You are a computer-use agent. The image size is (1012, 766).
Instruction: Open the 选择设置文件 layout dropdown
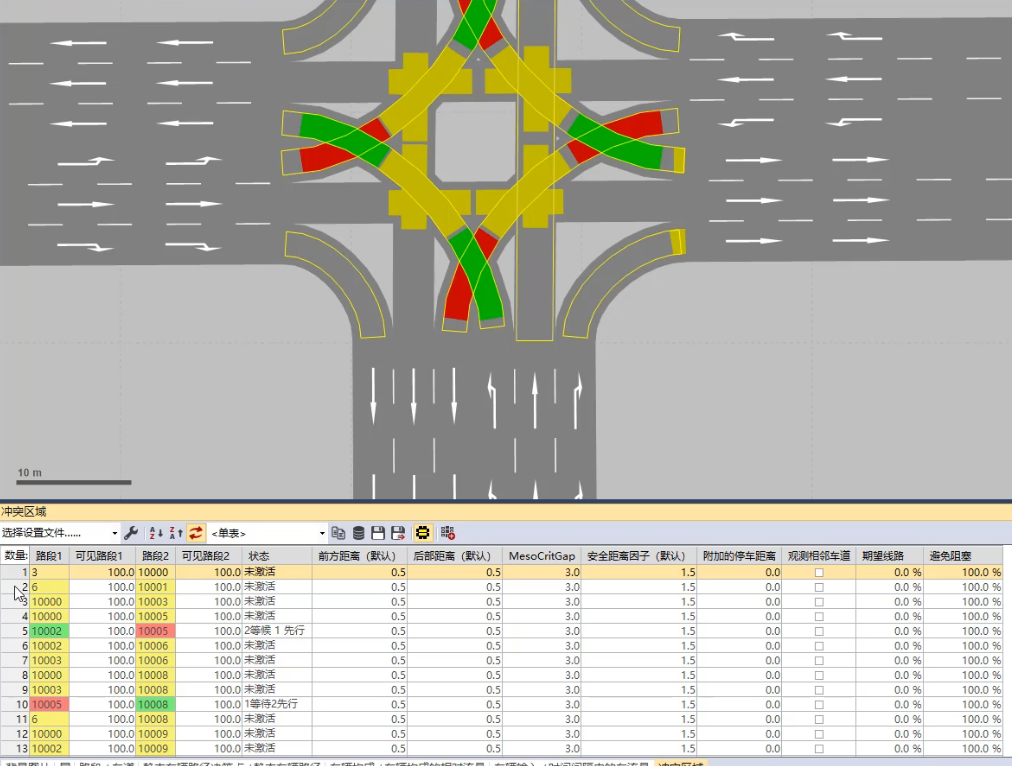pos(60,533)
